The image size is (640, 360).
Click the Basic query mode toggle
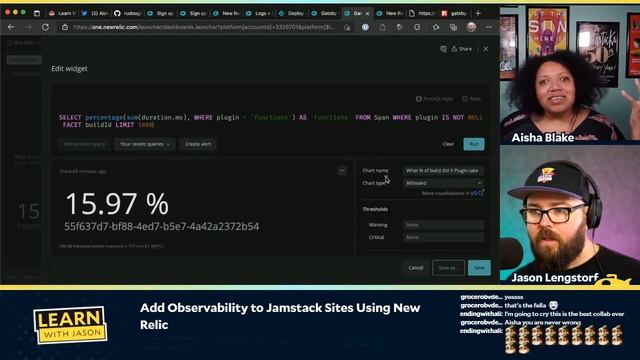(472, 99)
